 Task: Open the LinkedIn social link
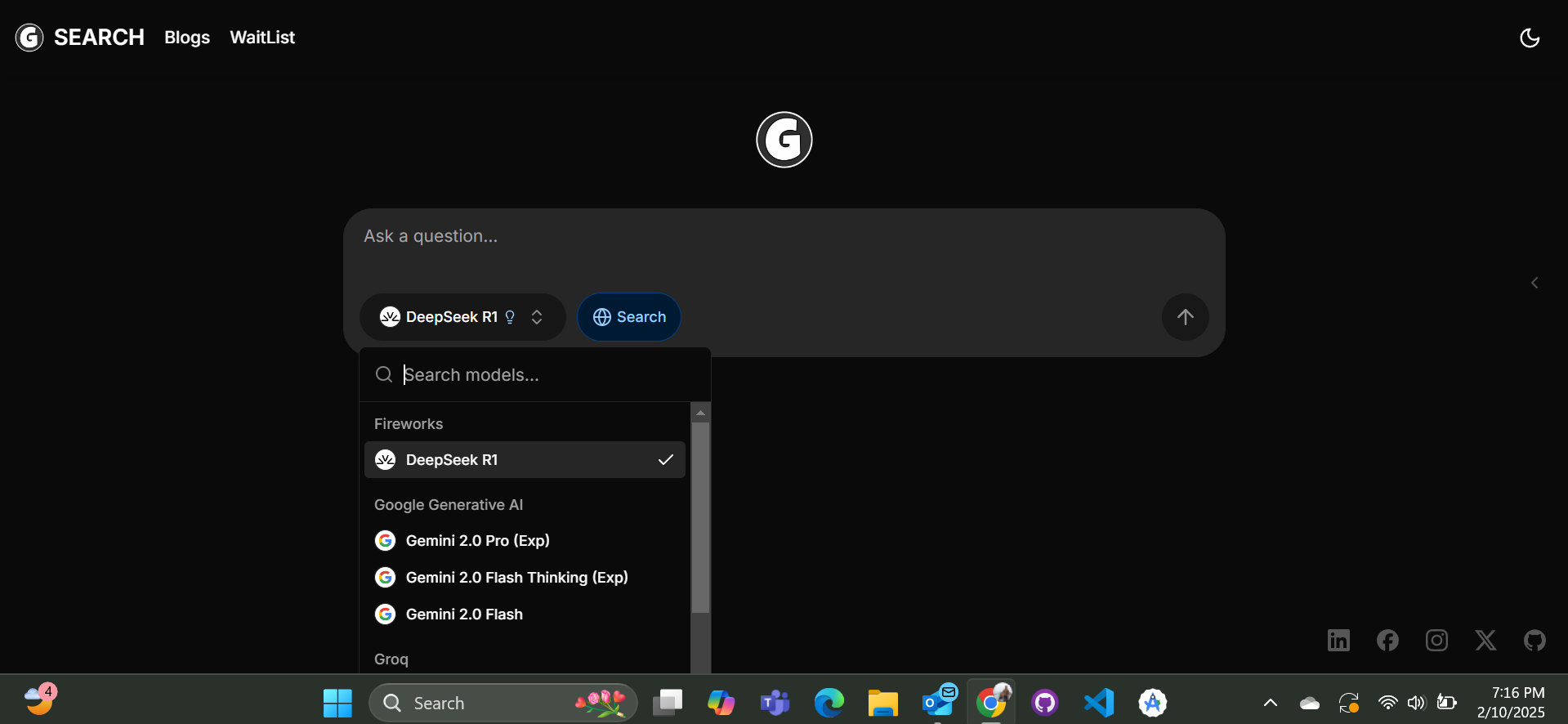point(1338,640)
